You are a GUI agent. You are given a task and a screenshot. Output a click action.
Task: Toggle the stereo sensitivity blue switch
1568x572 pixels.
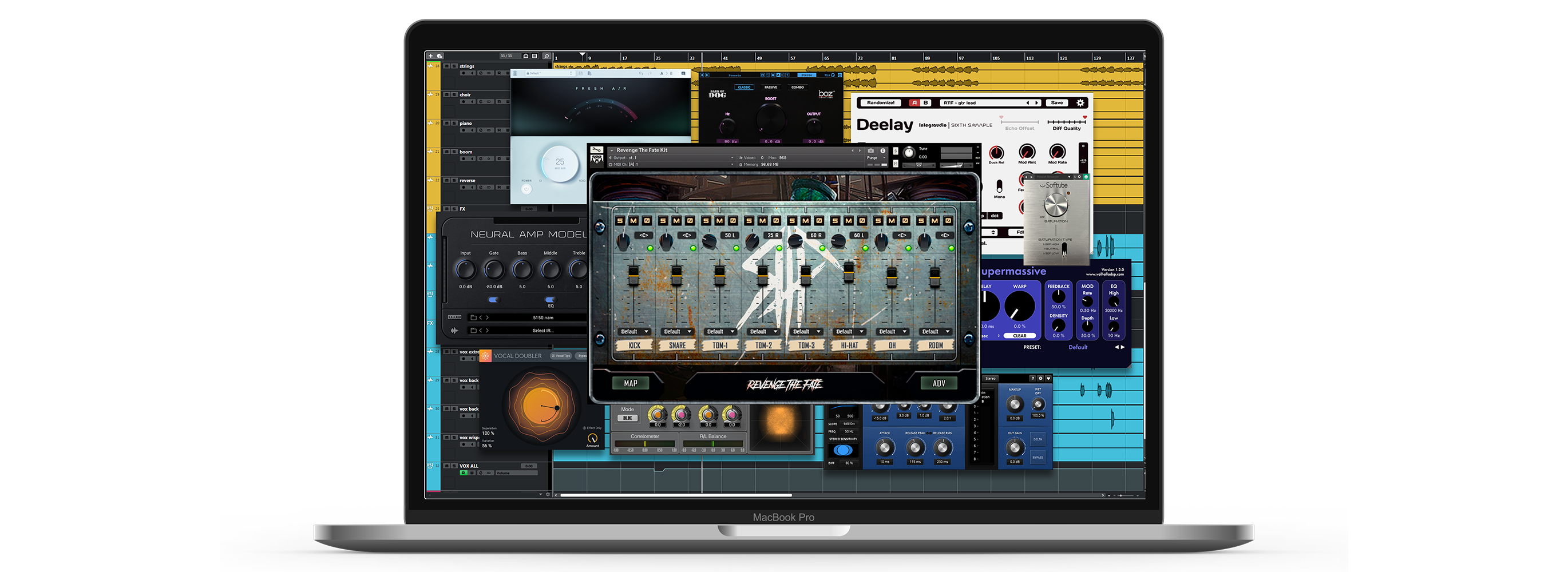(843, 450)
